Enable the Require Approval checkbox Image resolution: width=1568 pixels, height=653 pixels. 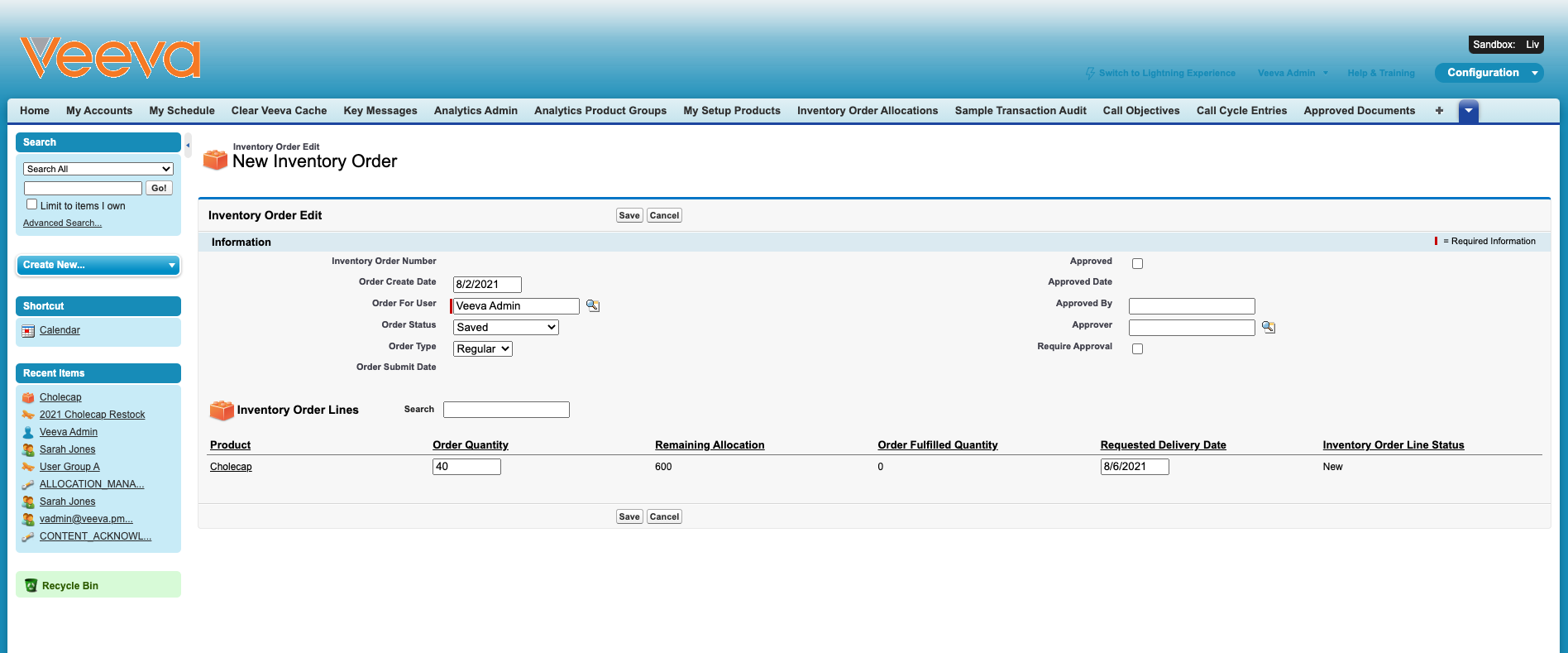[1137, 349]
